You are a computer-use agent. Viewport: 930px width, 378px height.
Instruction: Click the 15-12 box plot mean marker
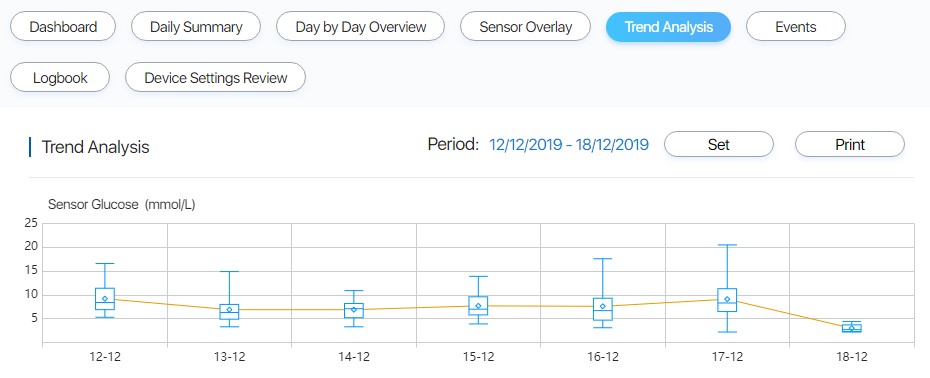tap(478, 306)
